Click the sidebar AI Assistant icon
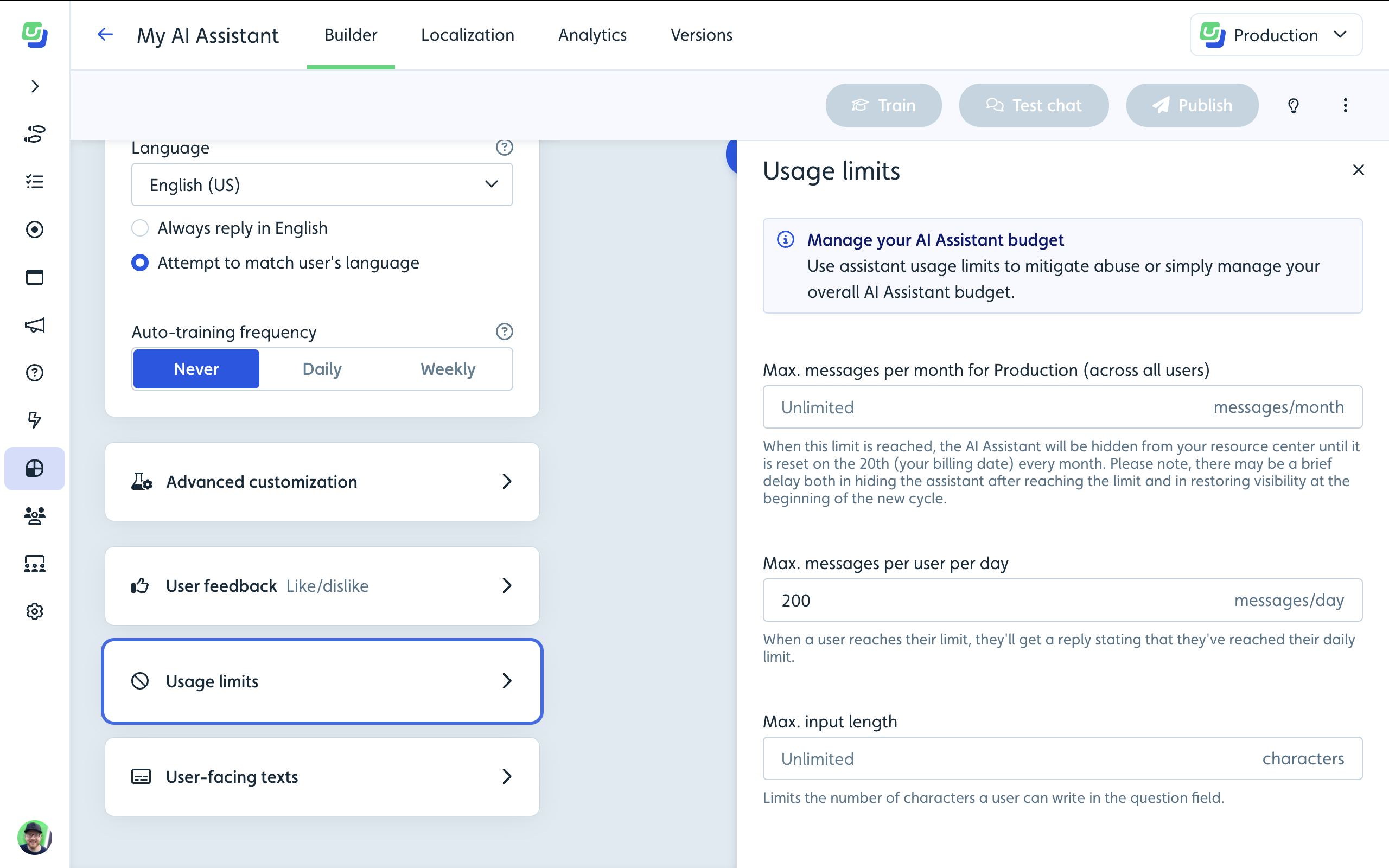The height and width of the screenshot is (868, 1389). pyautogui.click(x=35, y=467)
